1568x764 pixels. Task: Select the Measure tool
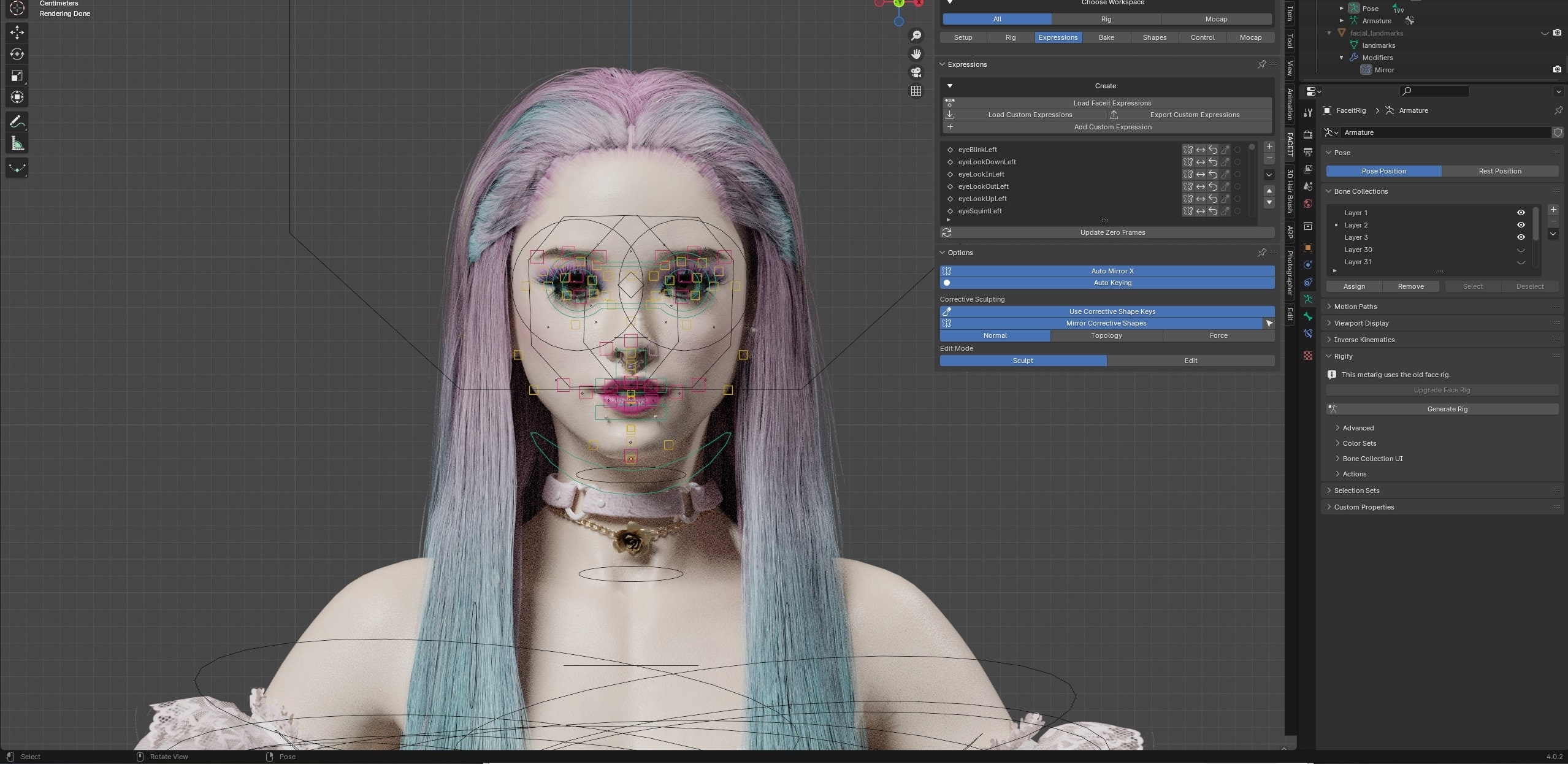pyautogui.click(x=17, y=143)
